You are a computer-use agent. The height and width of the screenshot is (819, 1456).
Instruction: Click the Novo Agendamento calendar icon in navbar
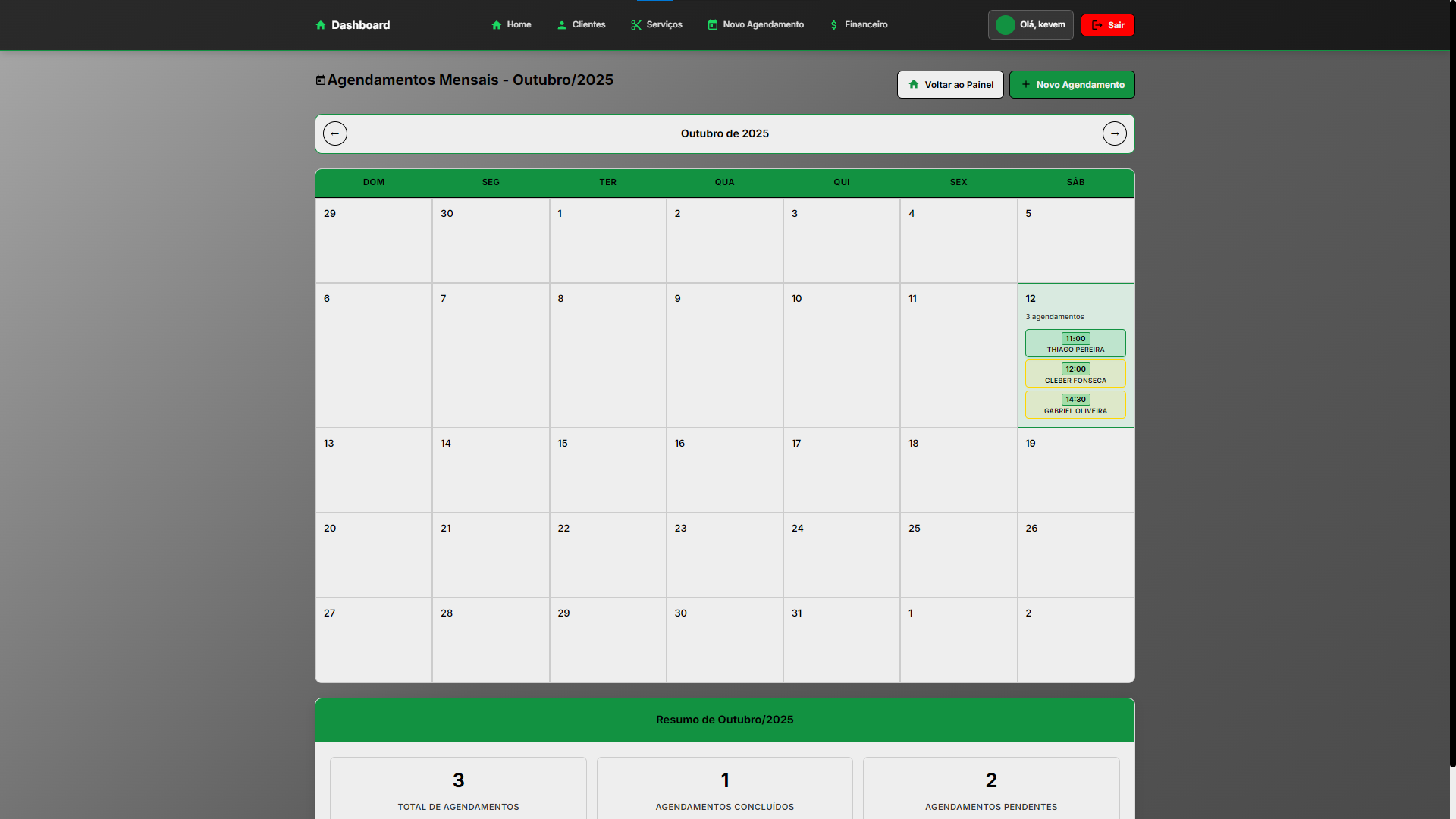tap(713, 25)
